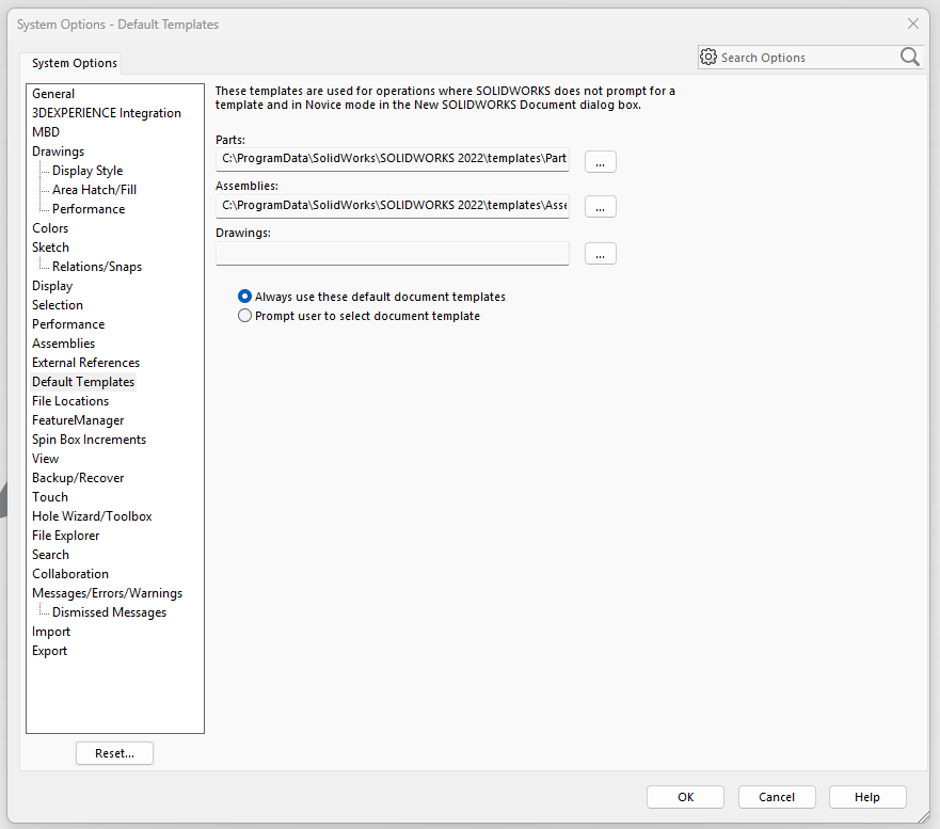Select Messages/Errors/Warnings options
The image size is (940, 829).
tap(107, 592)
